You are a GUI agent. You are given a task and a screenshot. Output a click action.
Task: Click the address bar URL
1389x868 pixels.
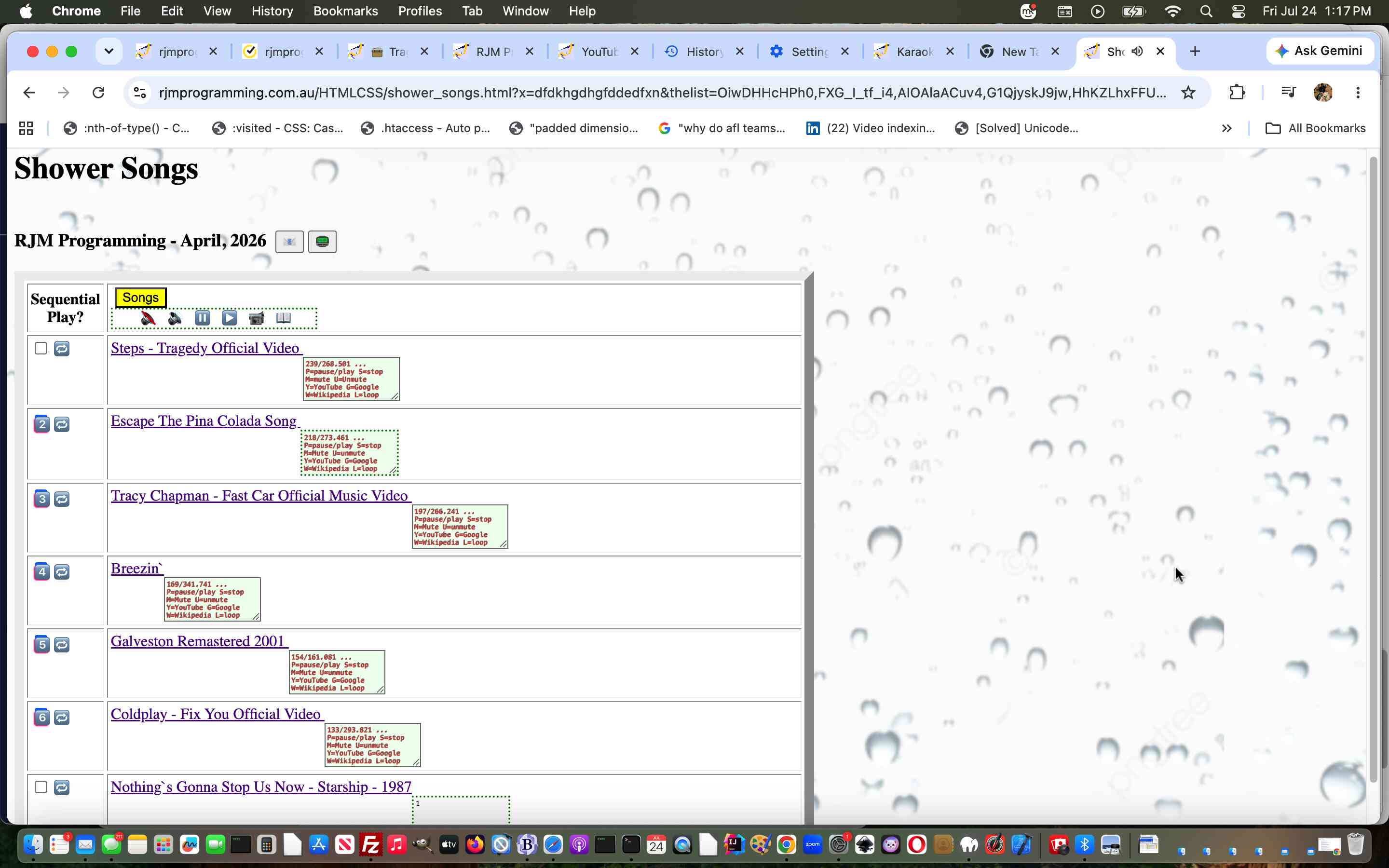(x=662, y=93)
